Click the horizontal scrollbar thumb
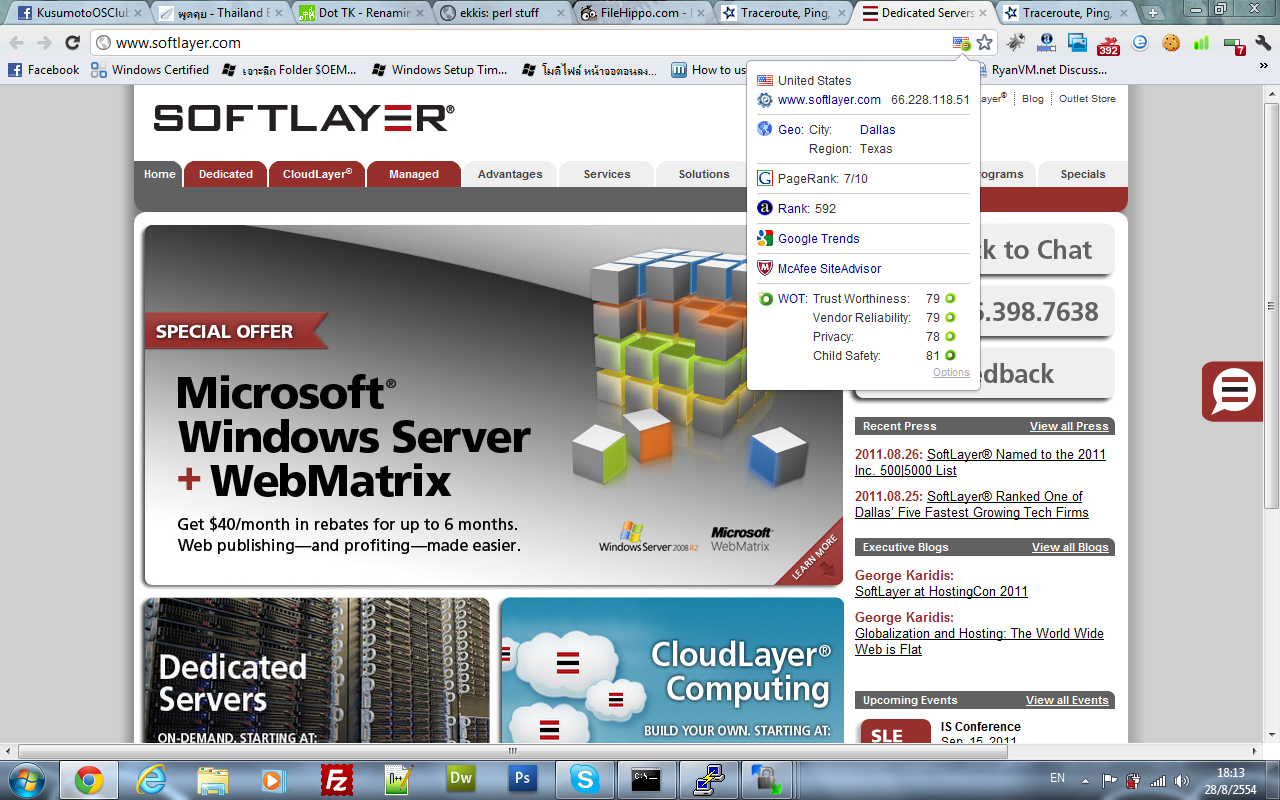This screenshot has height=800, width=1280. coord(512,751)
